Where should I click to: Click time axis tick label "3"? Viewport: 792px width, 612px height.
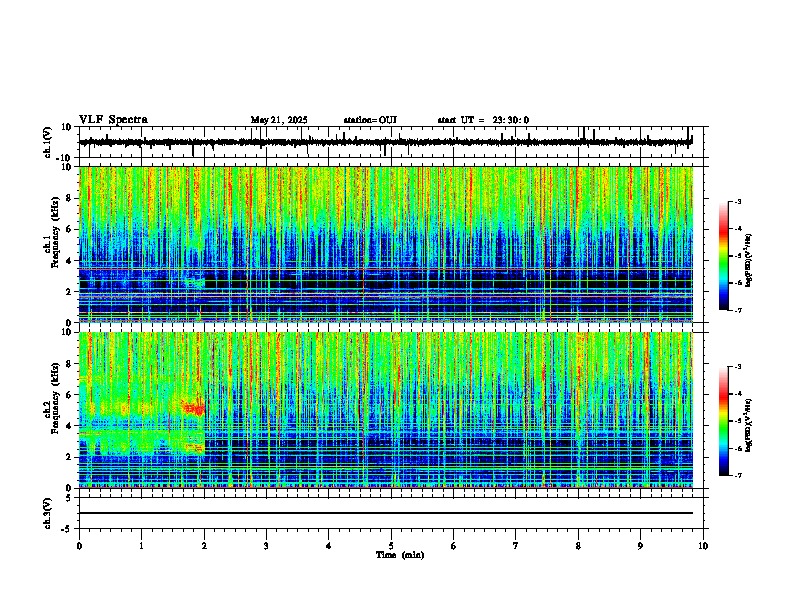(266, 546)
